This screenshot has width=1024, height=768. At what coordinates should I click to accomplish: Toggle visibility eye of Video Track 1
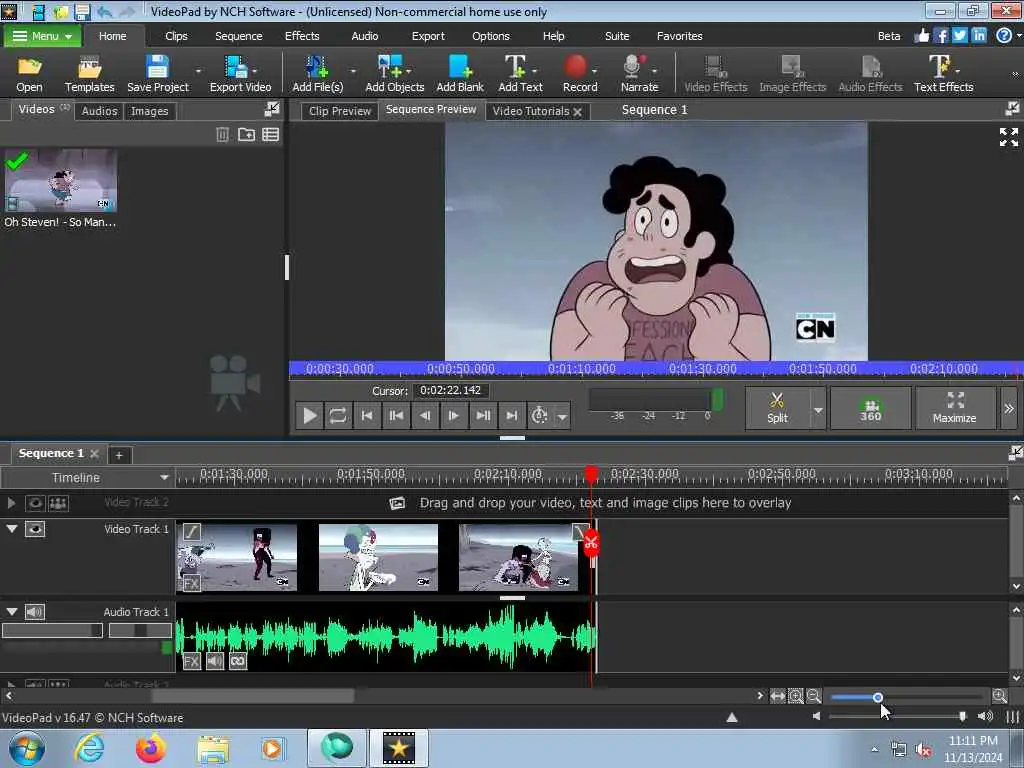[x=35, y=529]
